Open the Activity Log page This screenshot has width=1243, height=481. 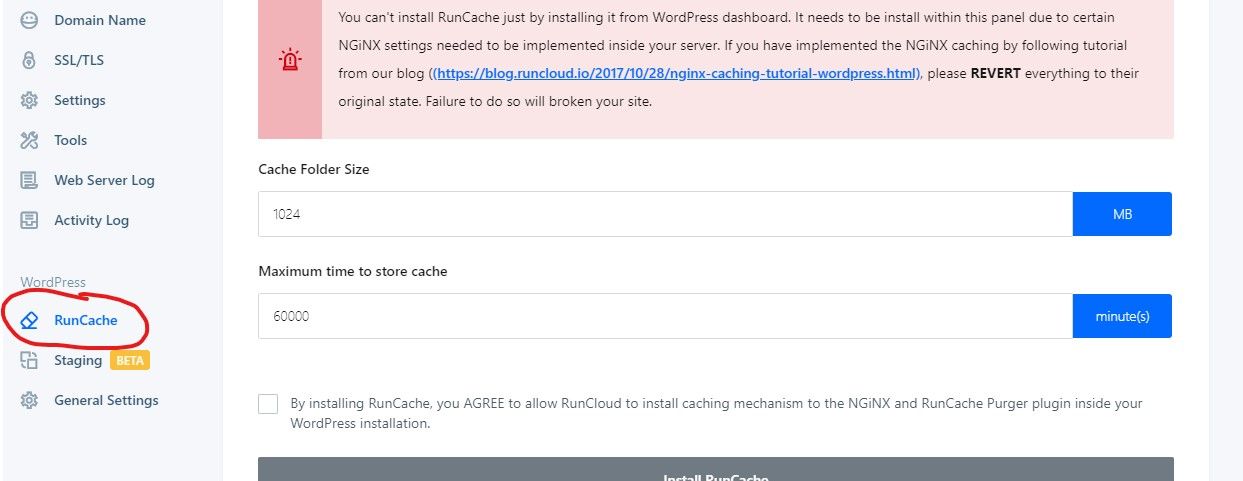click(x=91, y=220)
